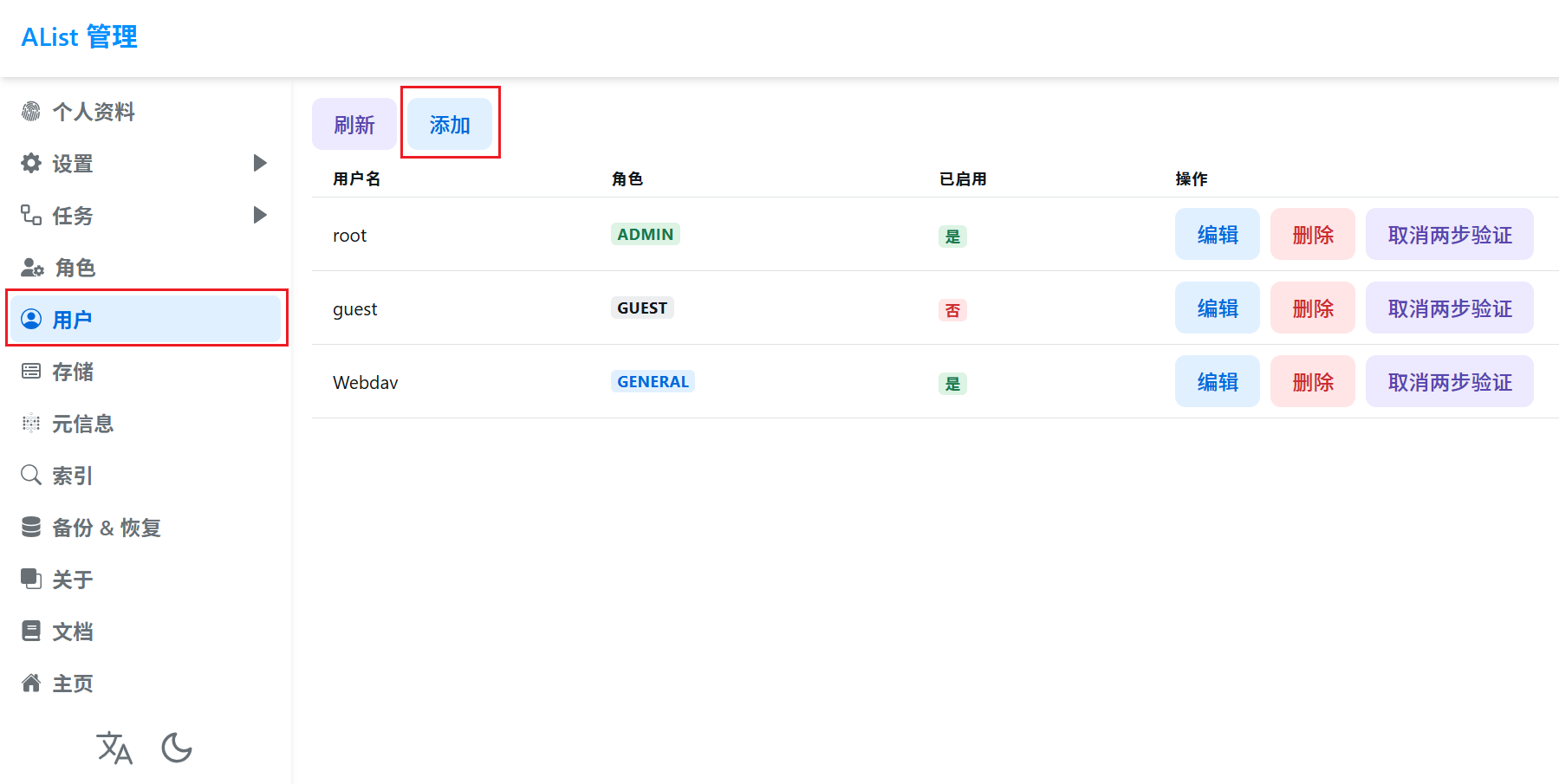Click the GENERAL role badge

click(x=653, y=381)
